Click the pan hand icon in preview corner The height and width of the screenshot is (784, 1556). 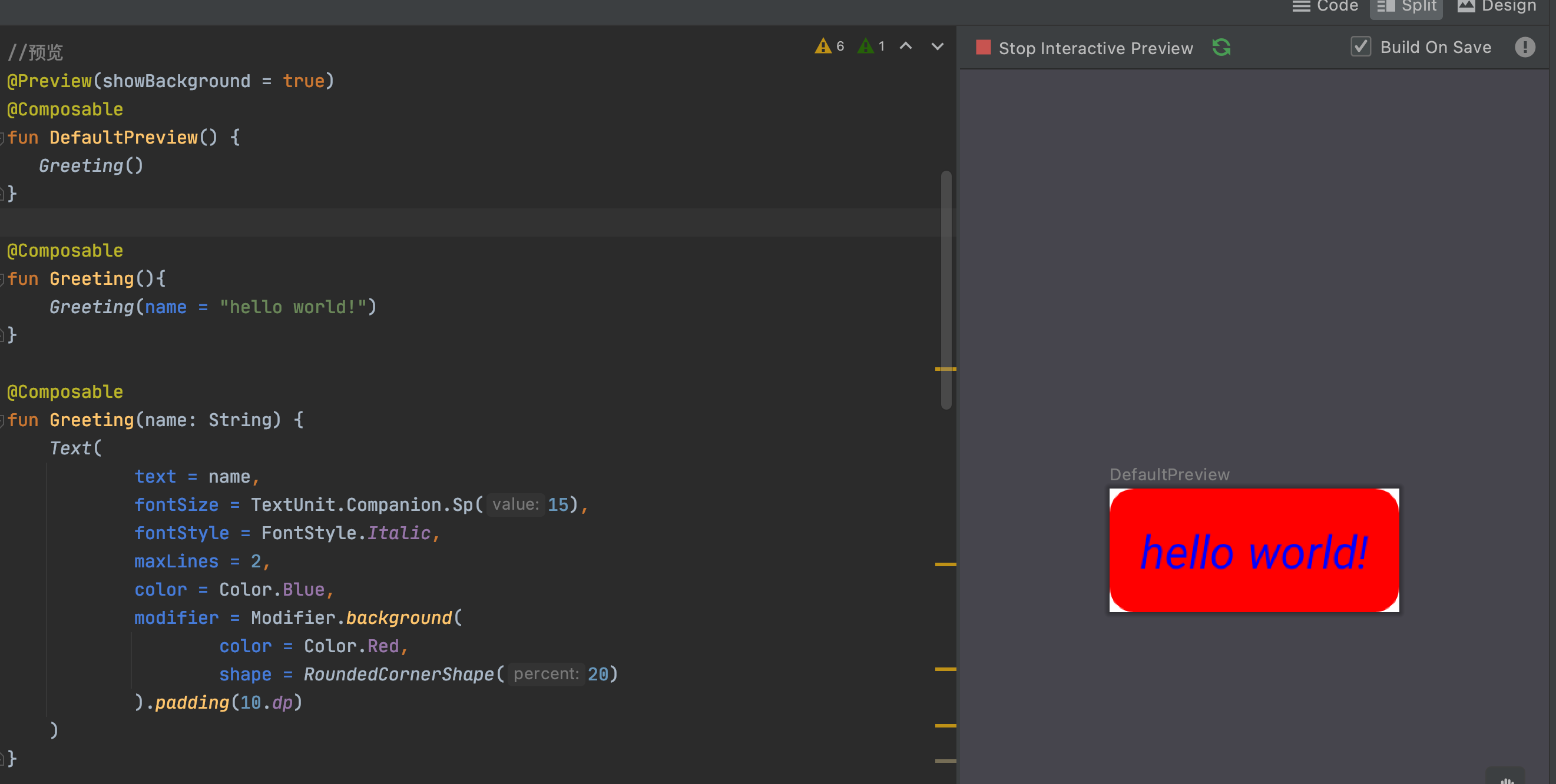tap(1506, 779)
